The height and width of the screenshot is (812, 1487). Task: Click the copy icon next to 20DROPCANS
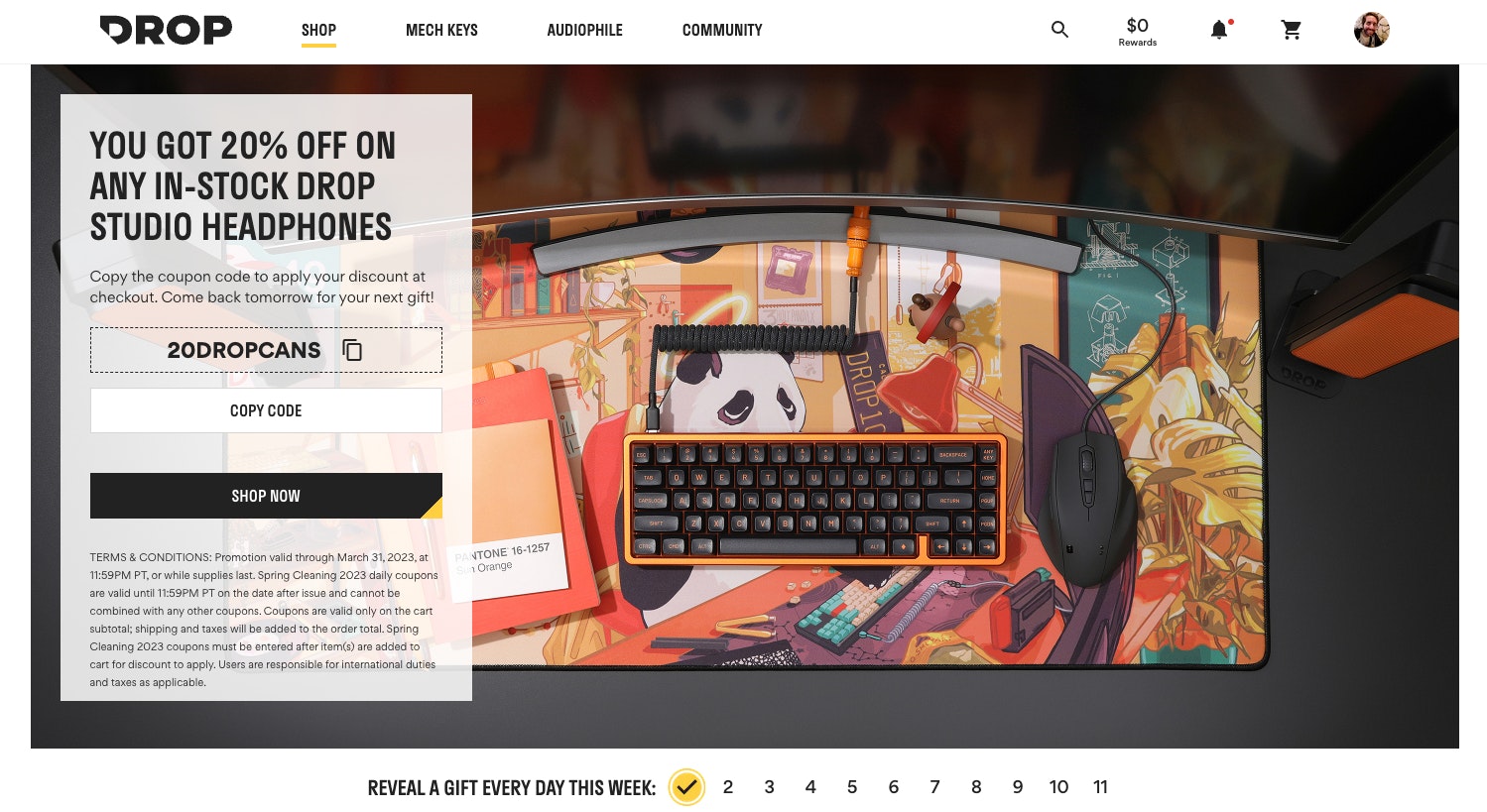(x=352, y=350)
